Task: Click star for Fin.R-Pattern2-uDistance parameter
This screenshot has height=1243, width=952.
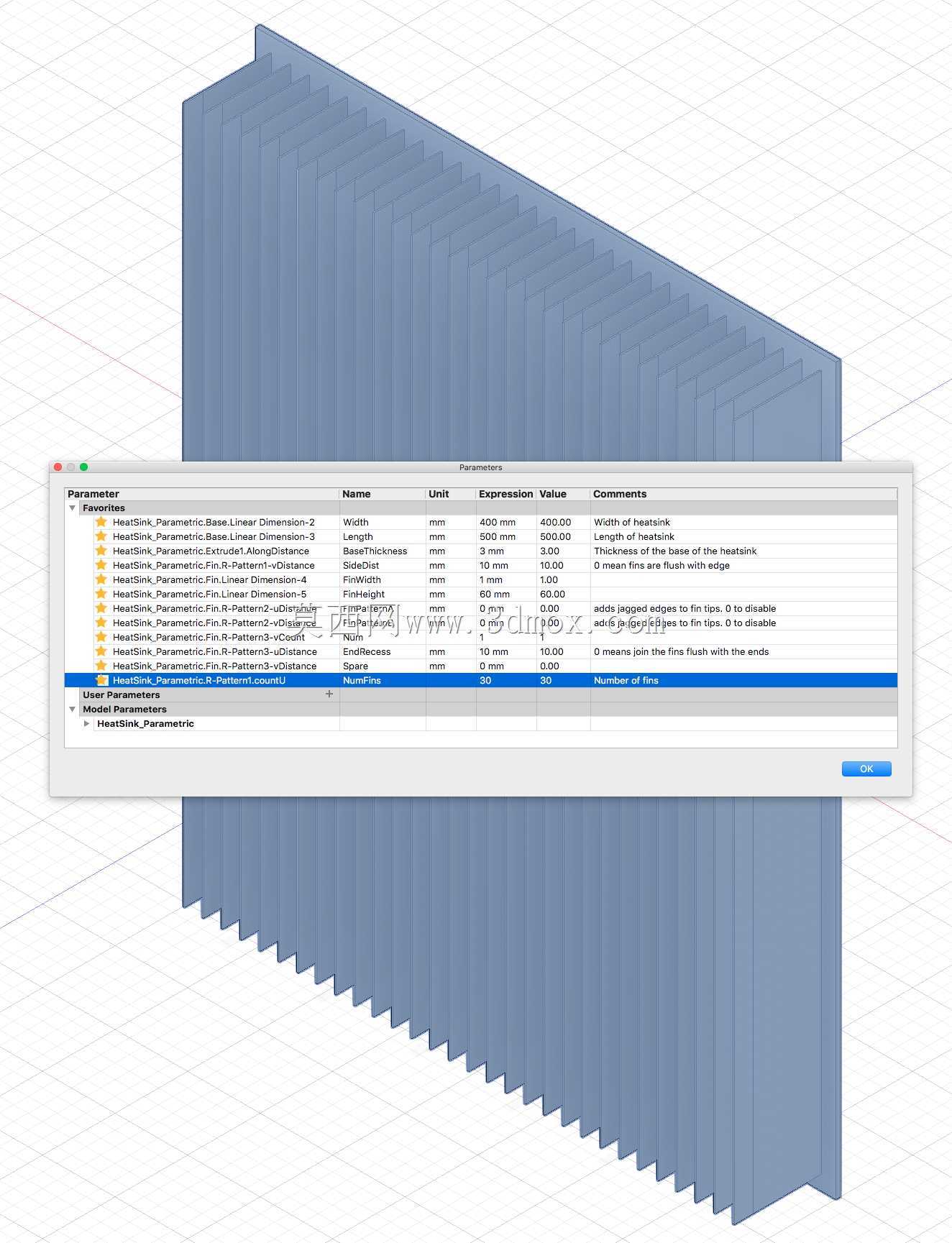Action: [x=101, y=608]
